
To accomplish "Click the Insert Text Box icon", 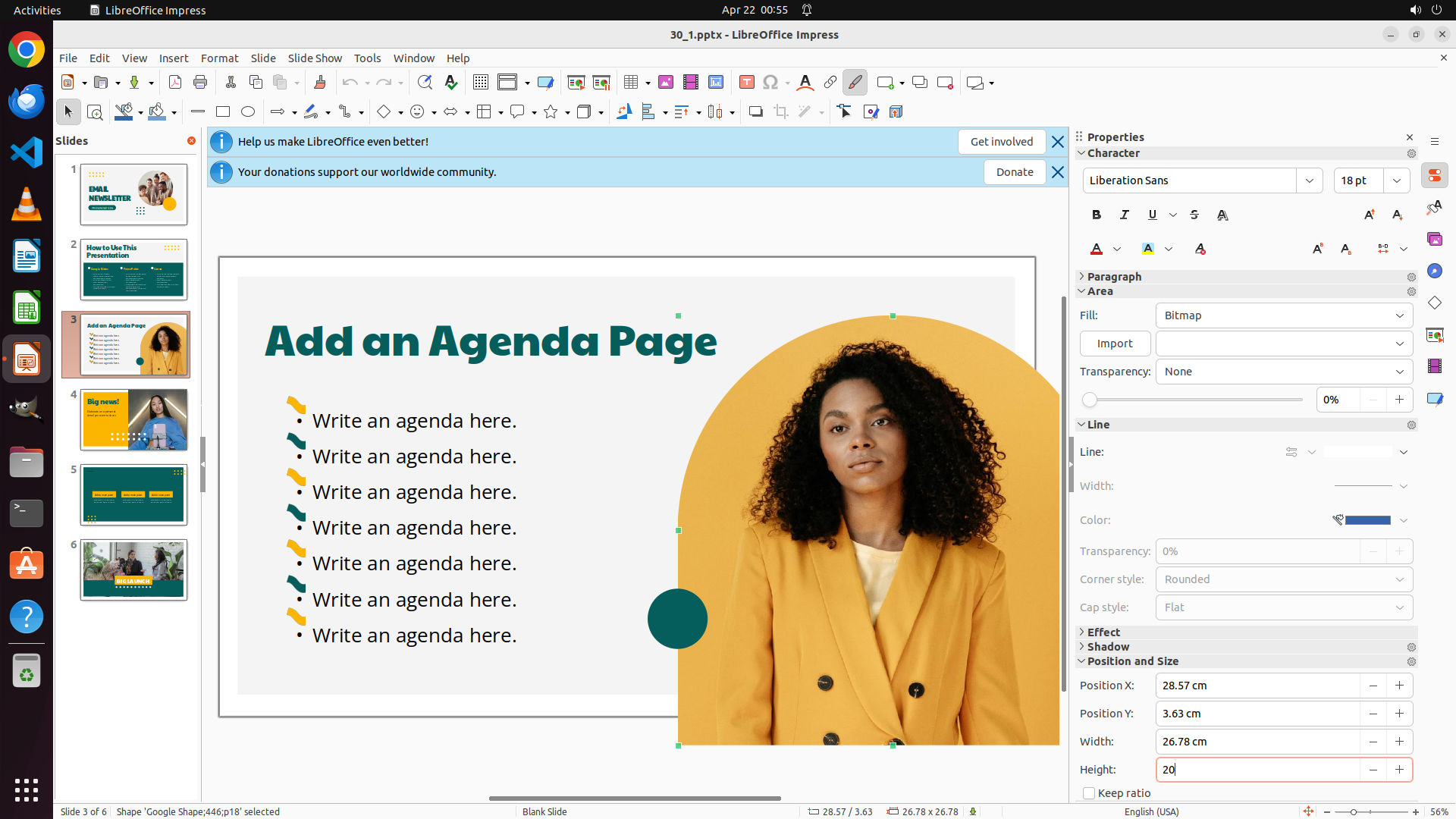I will [746, 83].
